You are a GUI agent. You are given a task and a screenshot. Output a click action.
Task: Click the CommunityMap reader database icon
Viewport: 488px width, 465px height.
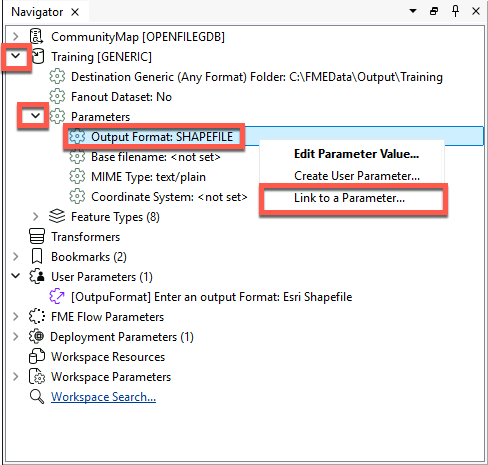coord(36,36)
